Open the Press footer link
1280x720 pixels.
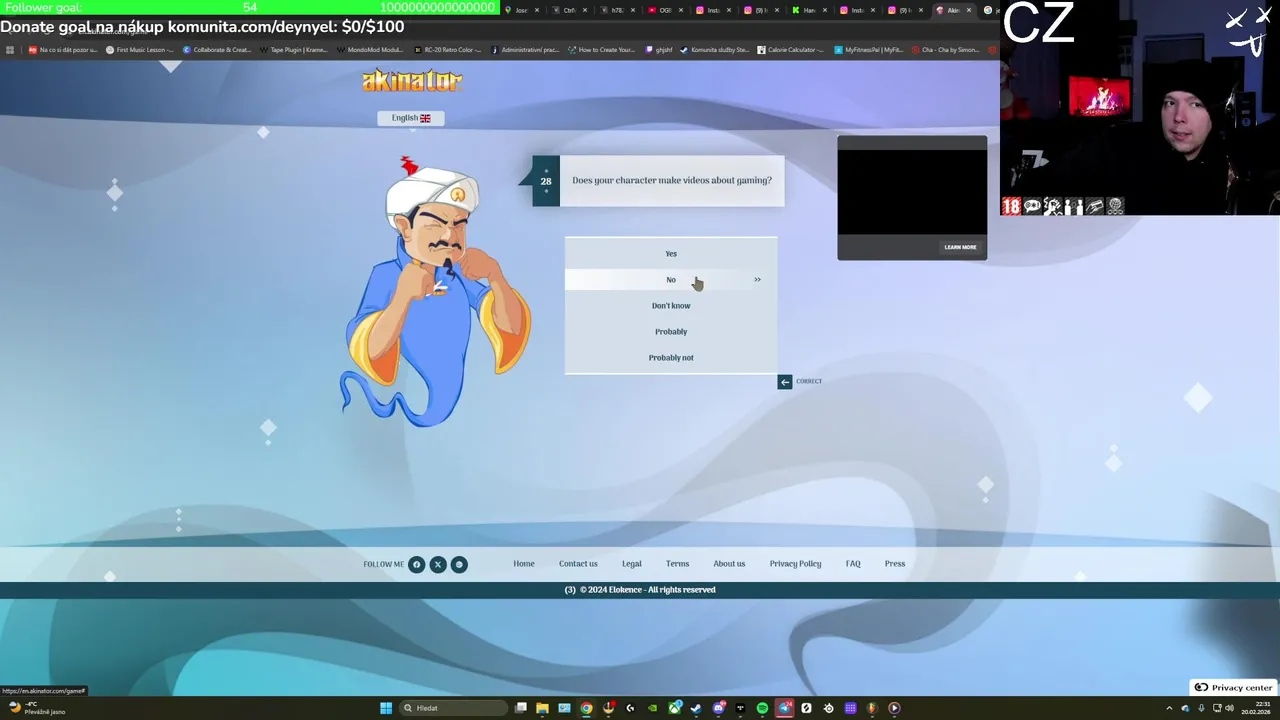point(895,564)
